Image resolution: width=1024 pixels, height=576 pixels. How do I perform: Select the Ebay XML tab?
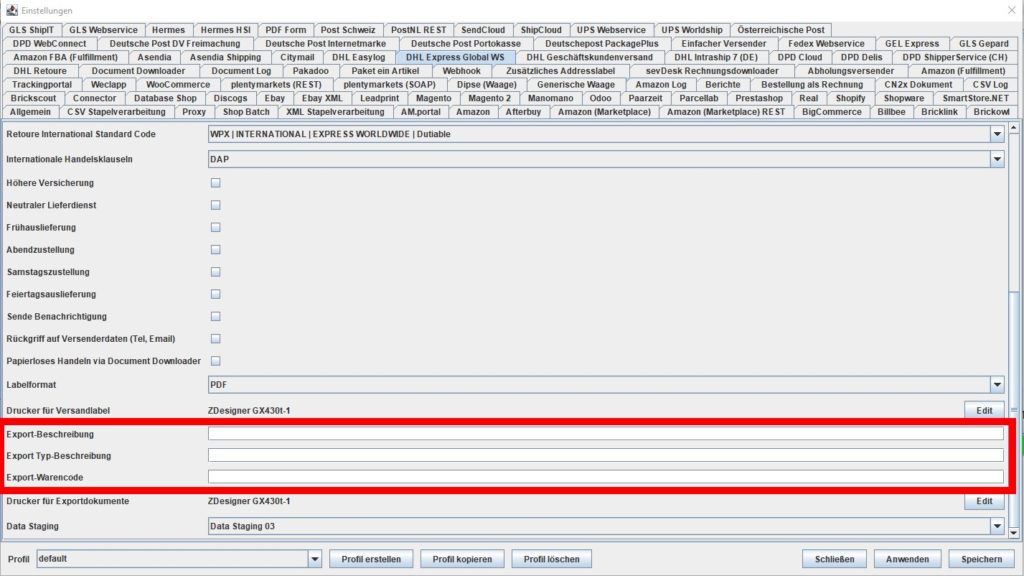[x=322, y=98]
